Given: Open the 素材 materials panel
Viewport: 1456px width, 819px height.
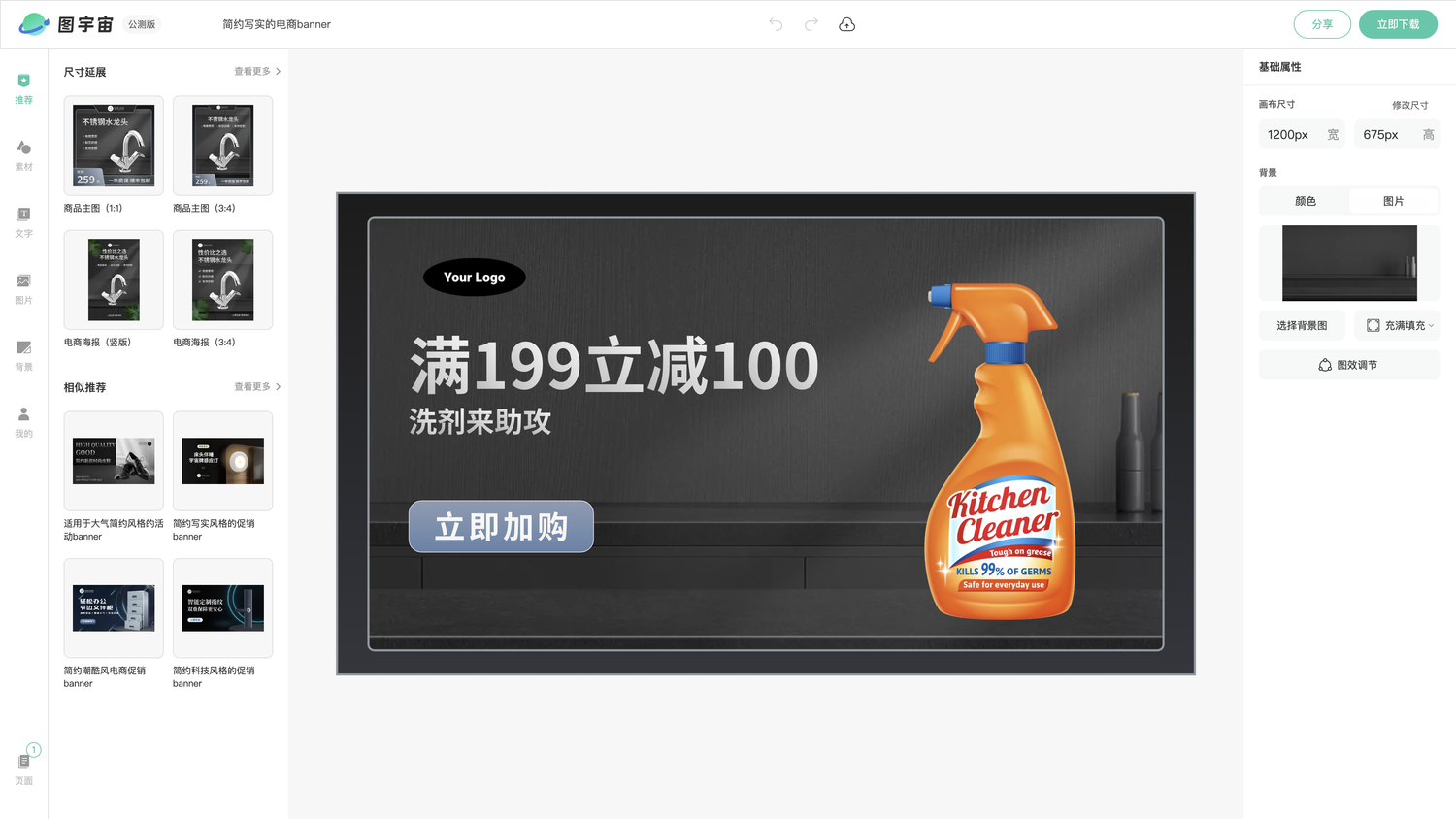Looking at the screenshot, I should (24, 155).
